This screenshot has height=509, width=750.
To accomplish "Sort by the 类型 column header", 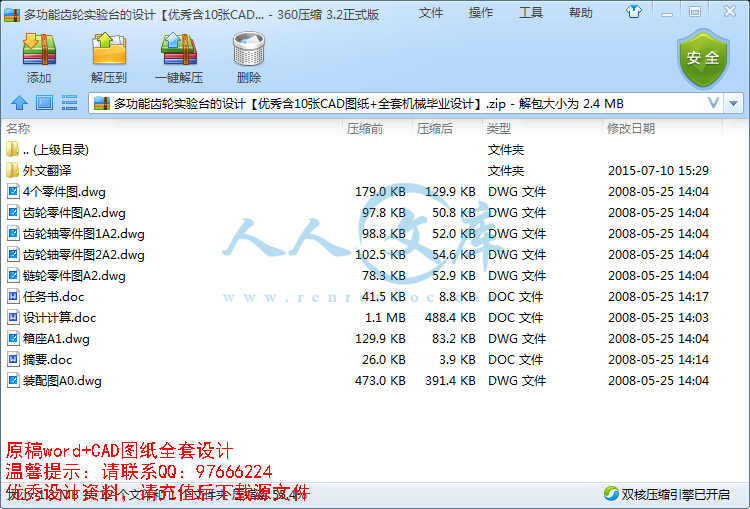I will pos(499,128).
